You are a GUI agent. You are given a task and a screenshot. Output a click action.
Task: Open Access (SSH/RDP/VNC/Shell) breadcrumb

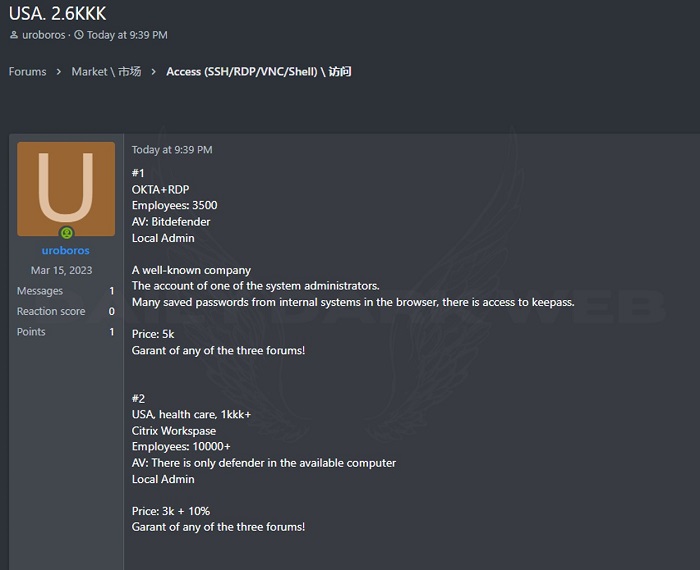click(259, 72)
